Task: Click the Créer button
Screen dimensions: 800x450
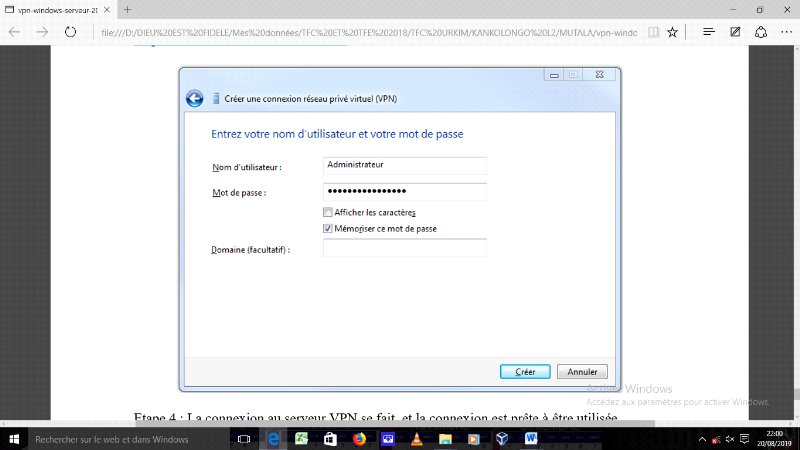Action: [525, 372]
